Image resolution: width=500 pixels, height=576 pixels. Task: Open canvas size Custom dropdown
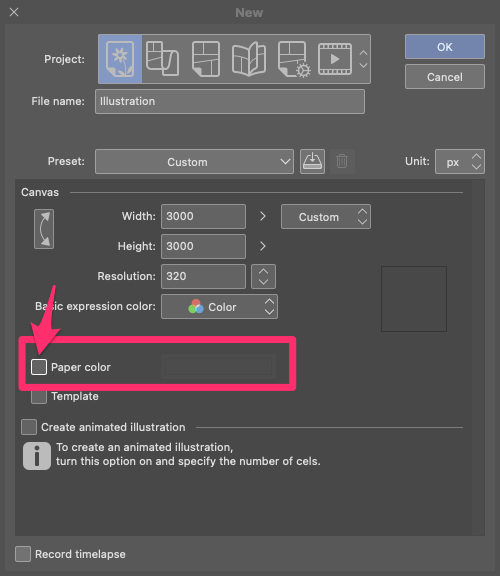(326, 217)
